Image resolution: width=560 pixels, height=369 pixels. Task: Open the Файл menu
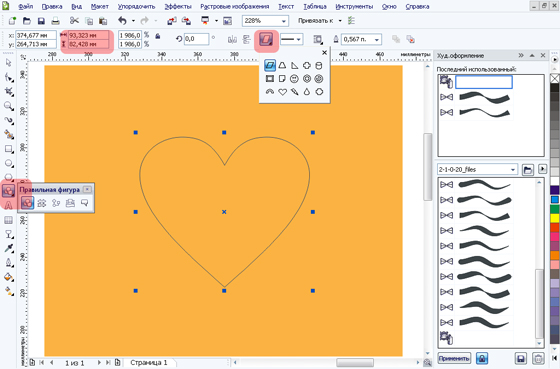[x=25, y=6]
